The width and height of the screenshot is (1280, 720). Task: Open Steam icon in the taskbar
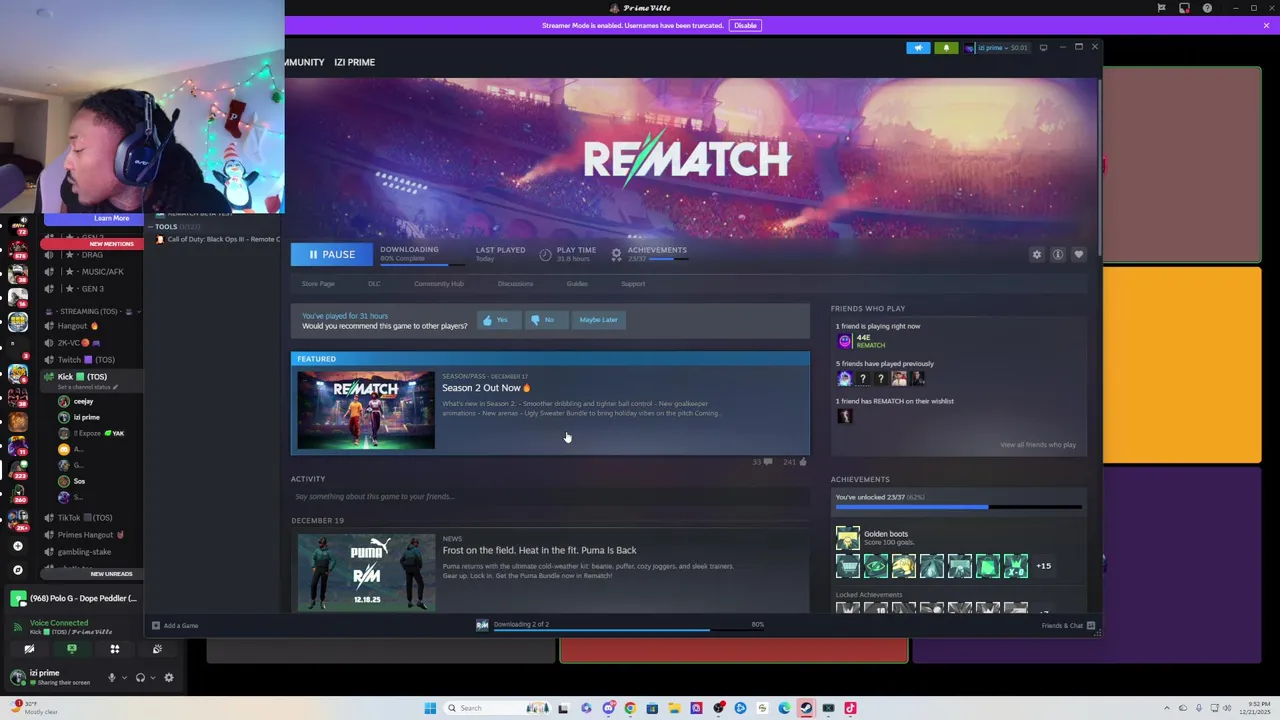(806, 708)
